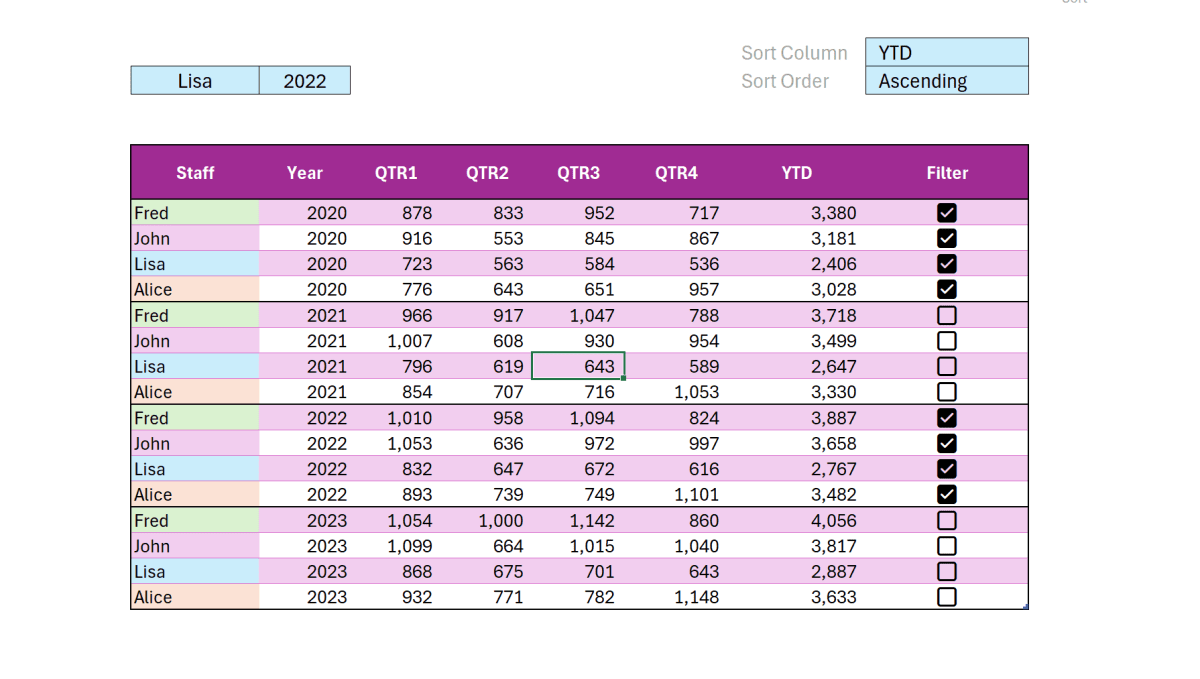This screenshot has height=679, width=1200.
Task: Open the Sort Order selector showing Ascending
Action: tap(946, 81)
